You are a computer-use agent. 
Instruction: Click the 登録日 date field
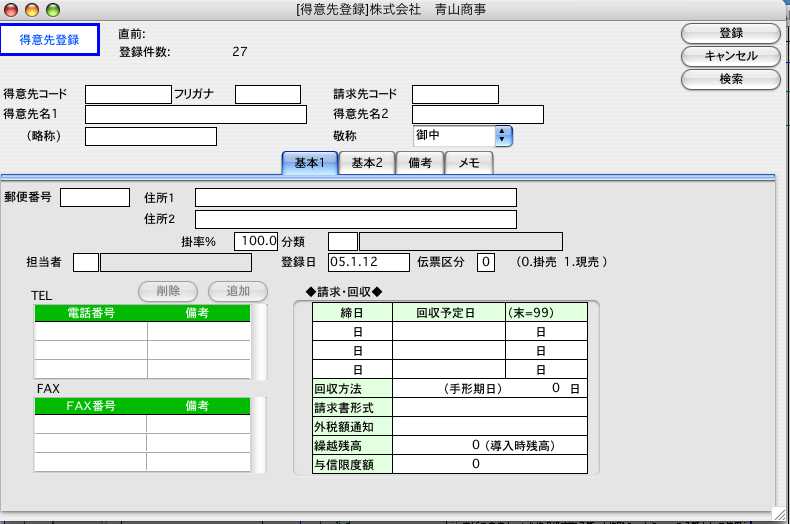pos(368,262)
